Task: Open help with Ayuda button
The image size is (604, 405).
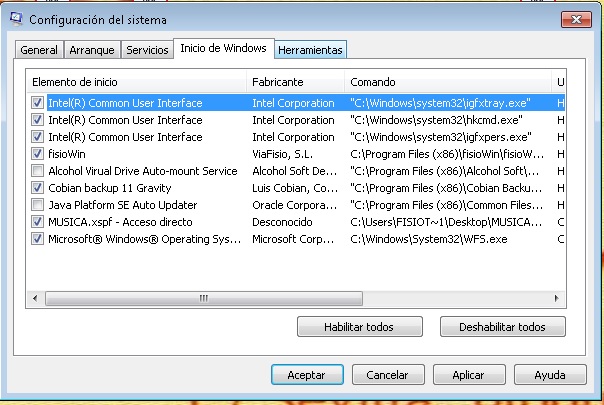Action: (550, 375)
